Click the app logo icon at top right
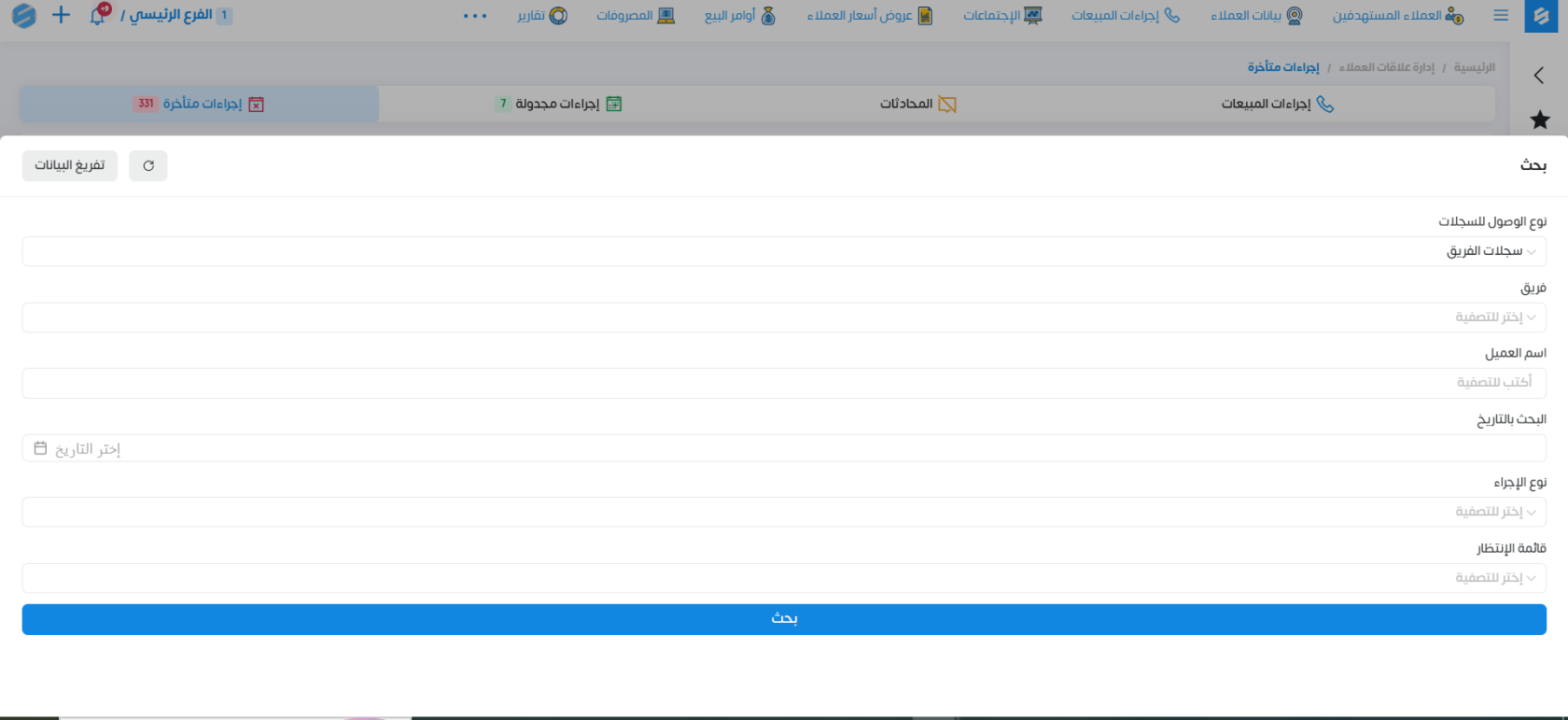Screen dimensions: 1568x720 pyautogui.click(x=1541, y=16)
